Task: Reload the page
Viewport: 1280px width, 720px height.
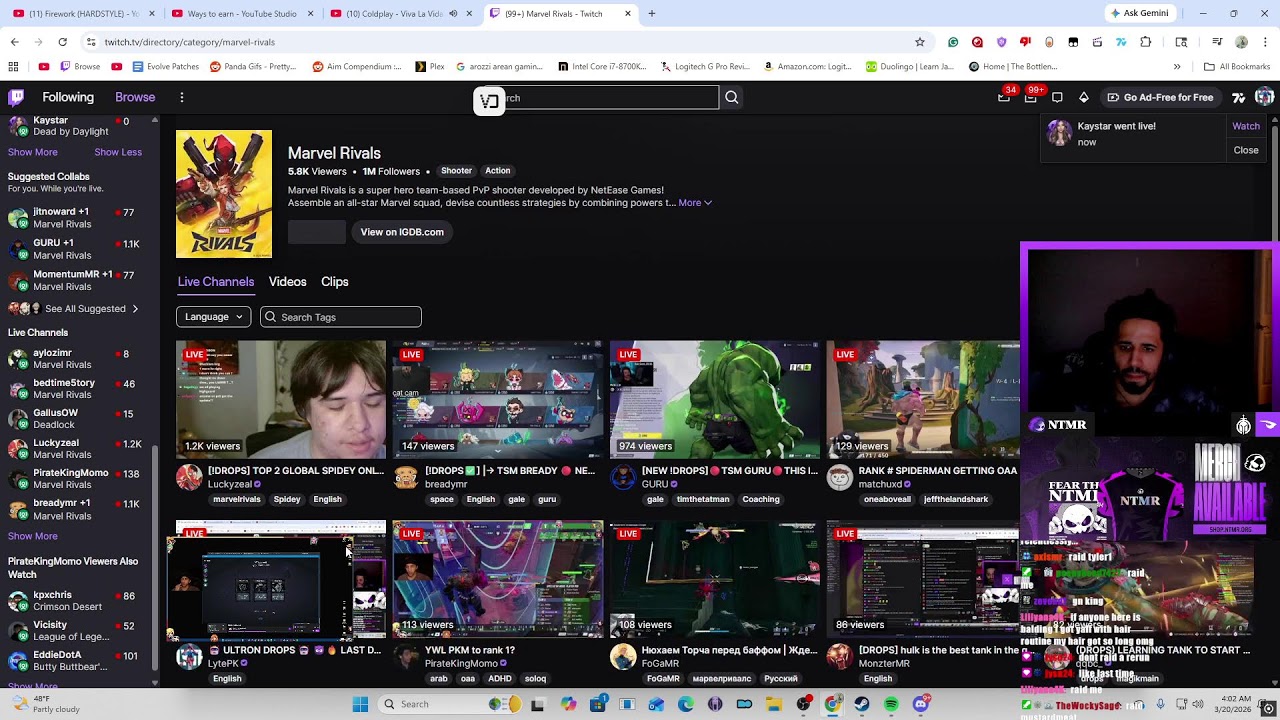Action: (x=62, y=42)
